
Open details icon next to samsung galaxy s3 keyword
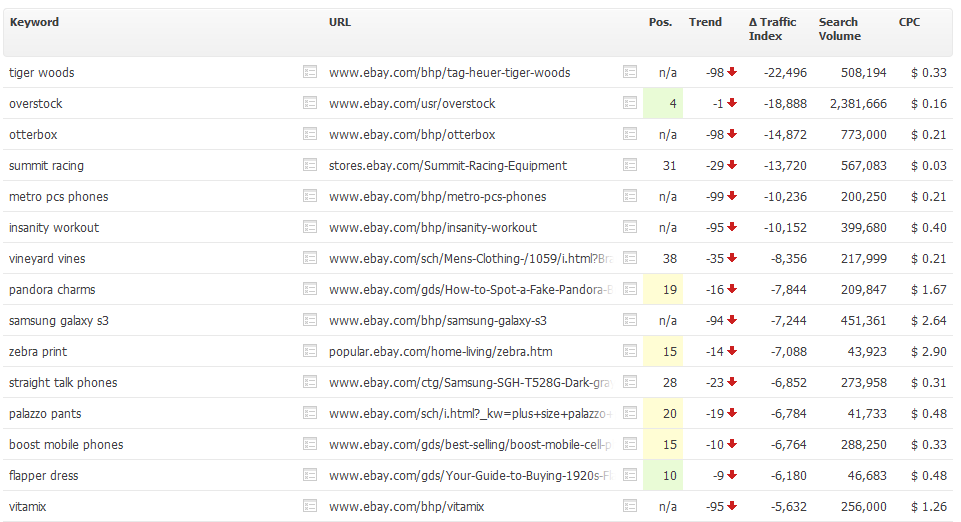click(x=310, y=320)
